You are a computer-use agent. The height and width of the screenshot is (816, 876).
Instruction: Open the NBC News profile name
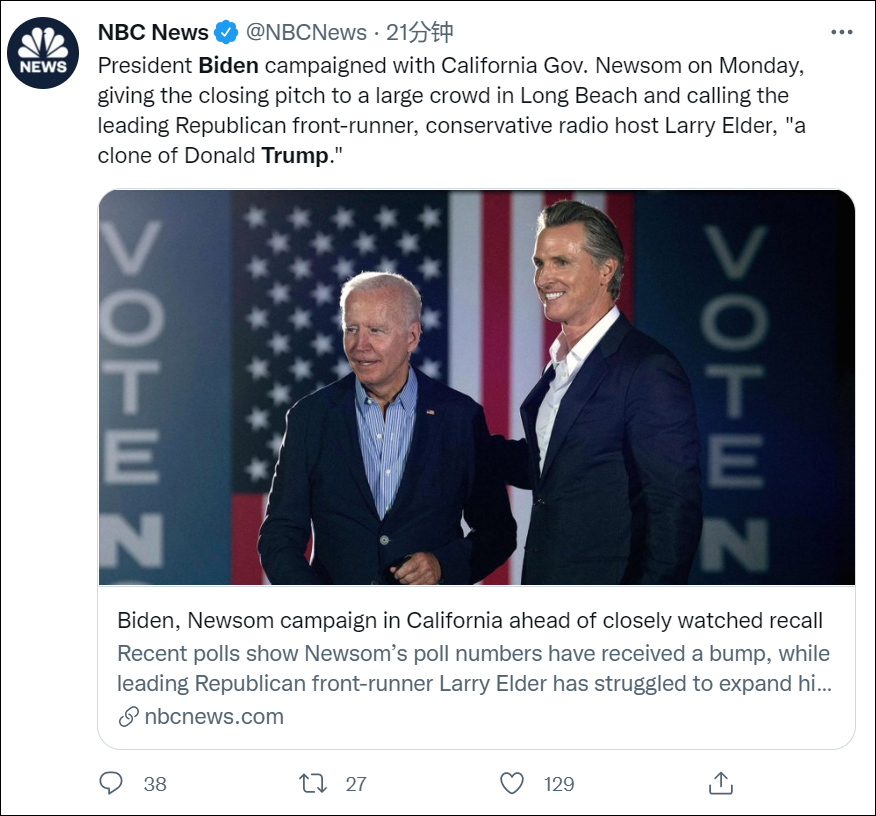point(153,32)
